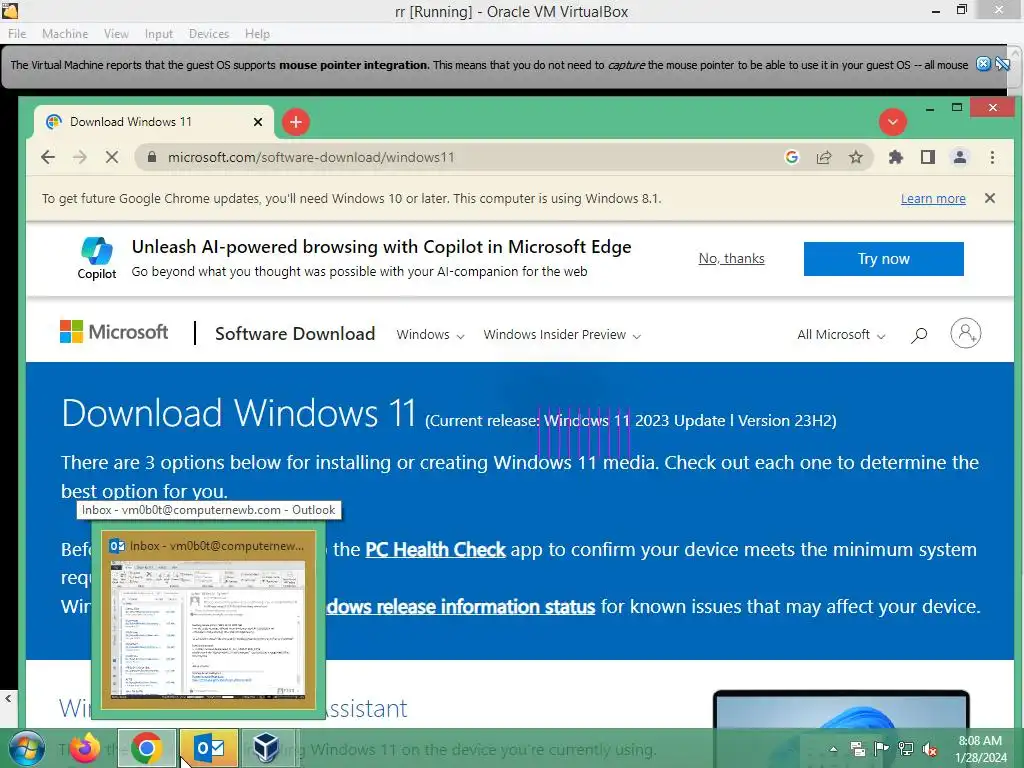
Task: Dismiss VirtualBox mouse integration notification
Action: [x=983, y=64]
